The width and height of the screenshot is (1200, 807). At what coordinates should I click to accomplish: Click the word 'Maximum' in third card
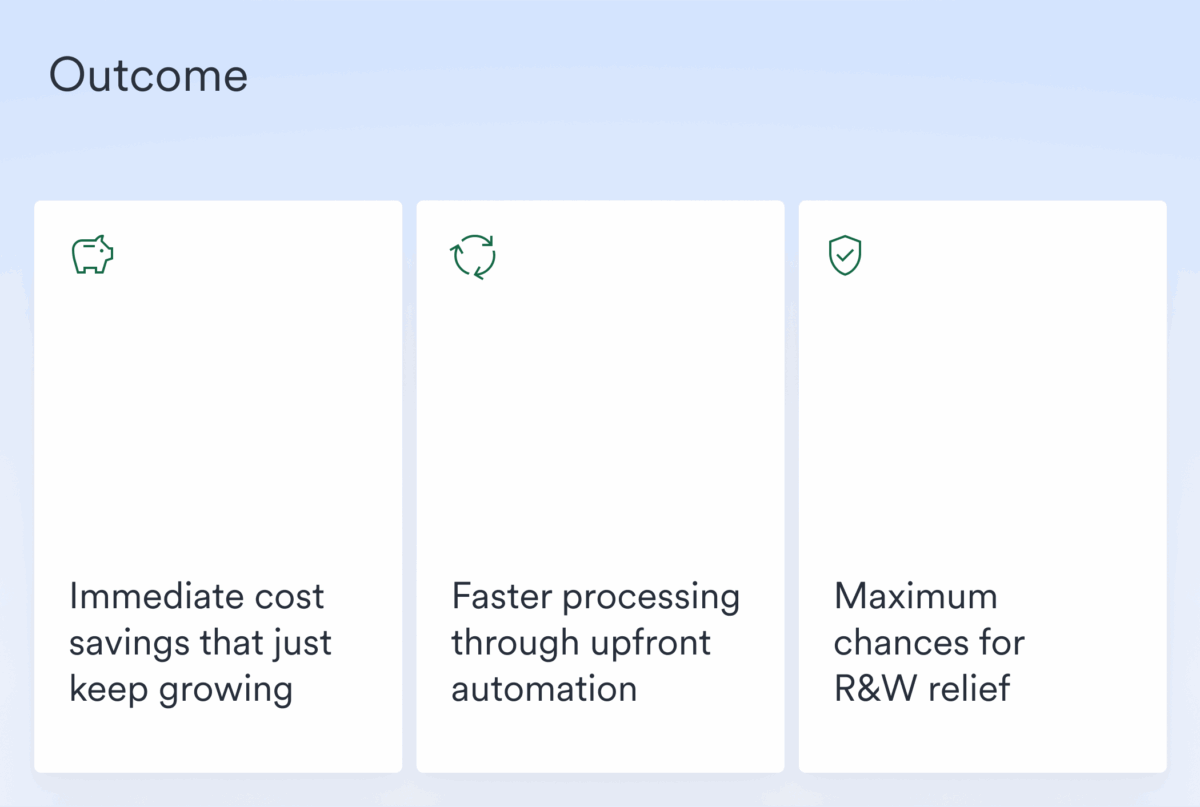916,597
